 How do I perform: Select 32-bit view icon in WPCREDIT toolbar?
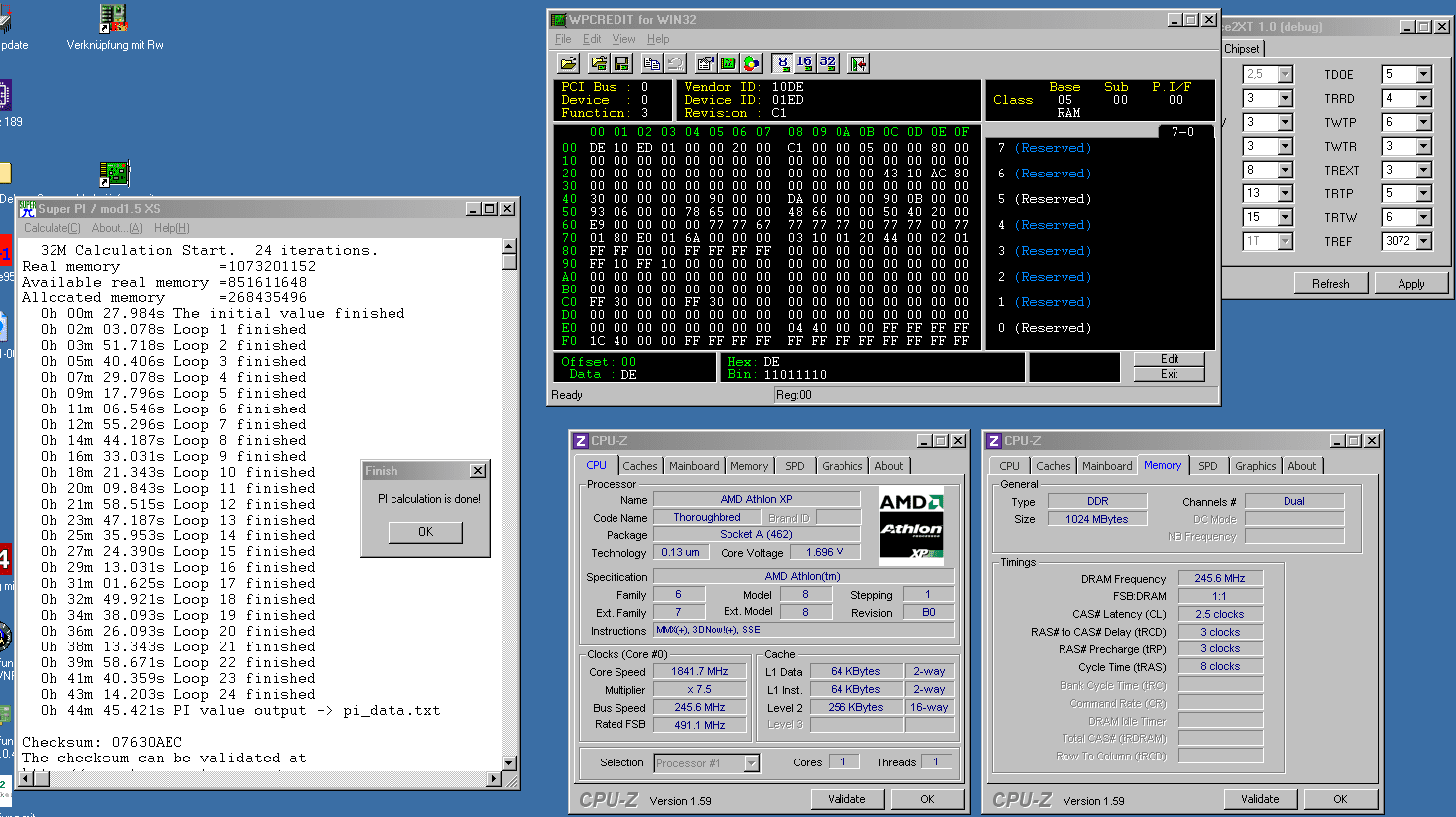click(x=827, y=63)
